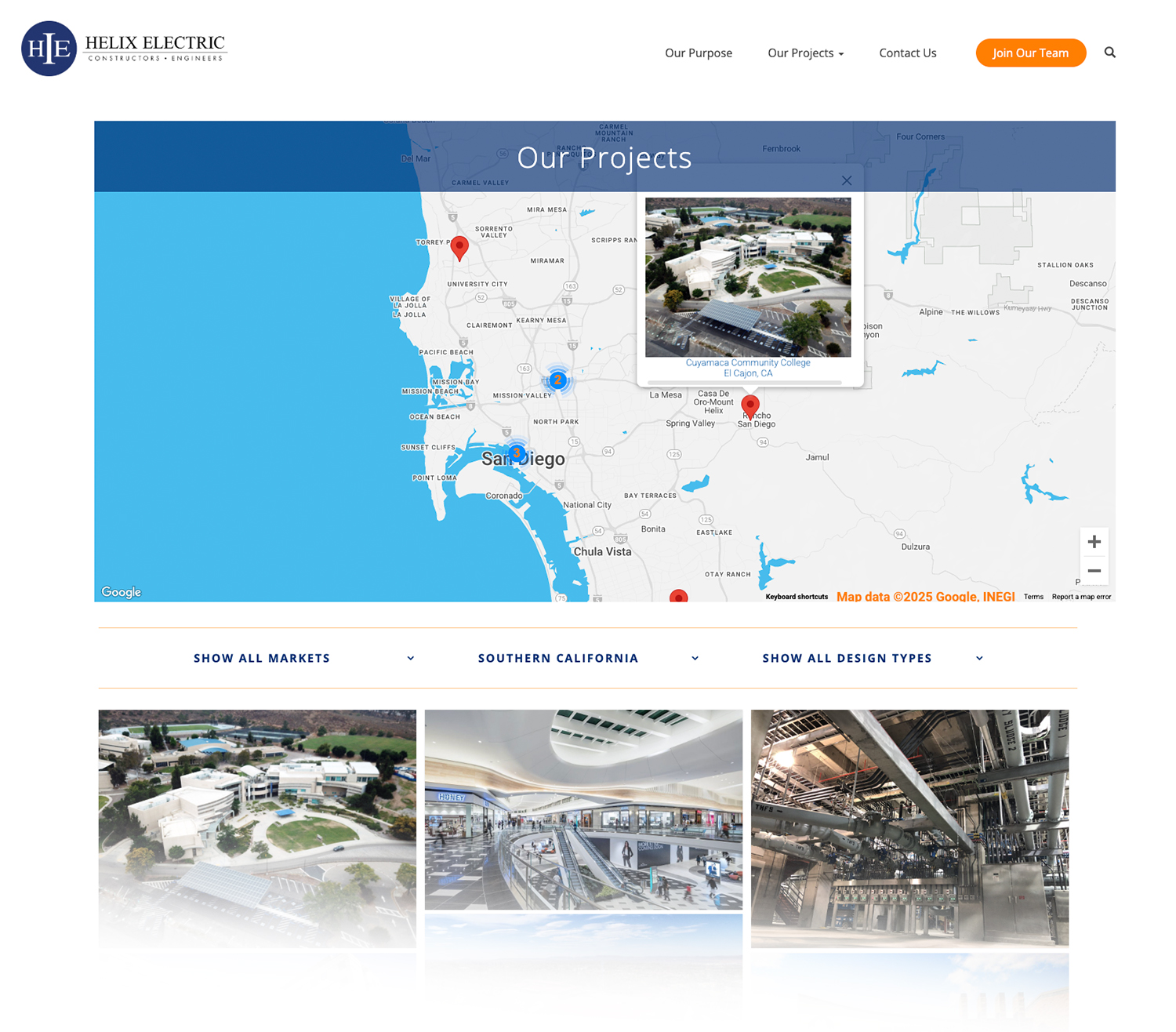Click the red pin at Rancho San Diego

(750, 405)
